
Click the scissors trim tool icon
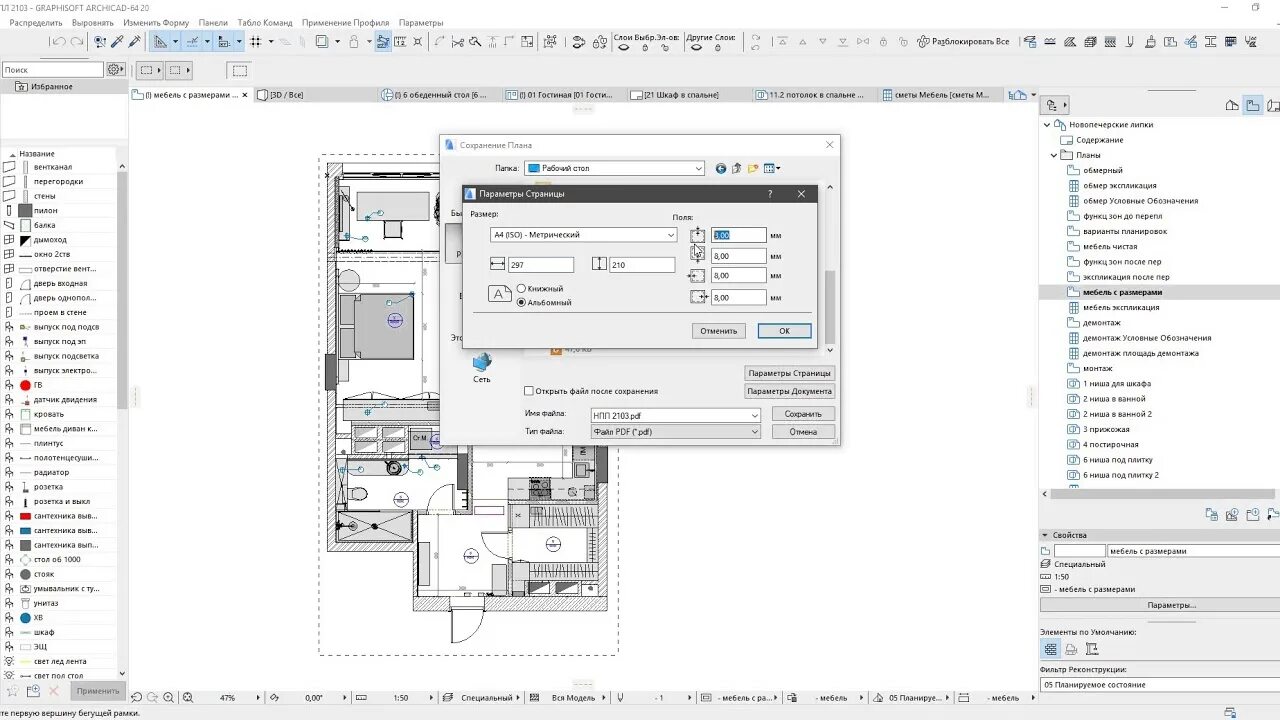(457, 42)
